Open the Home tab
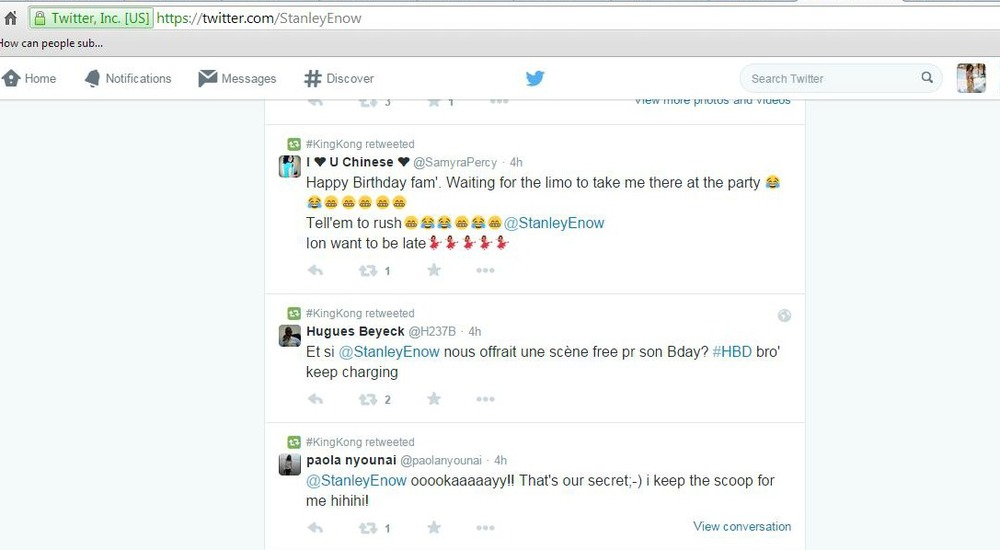Image resolution: width=1000 pixels, height=550 pixels. click(x=29, y=78)
